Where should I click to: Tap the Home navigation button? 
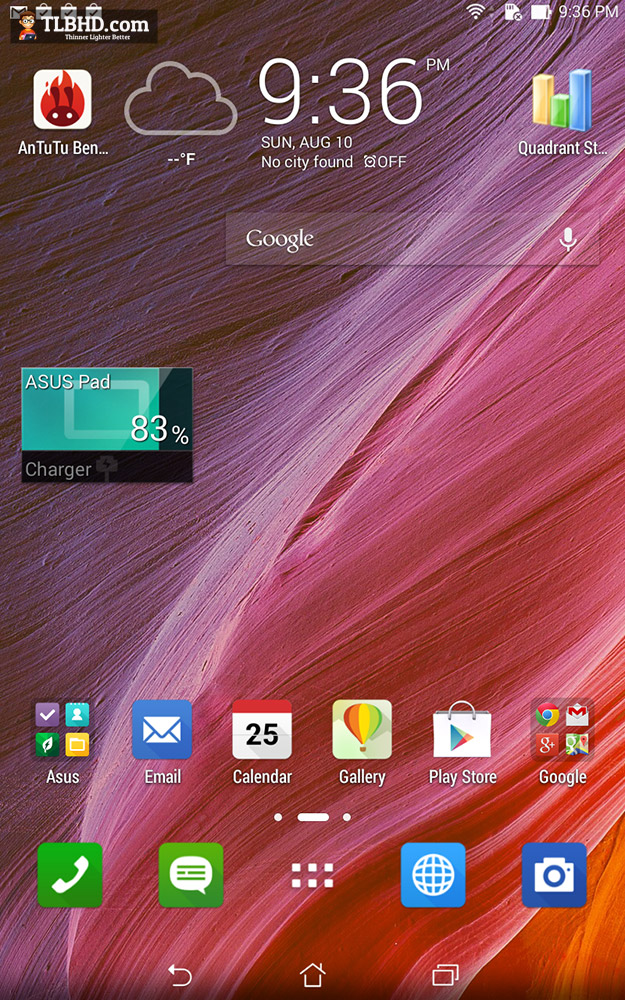coord(312,975)
